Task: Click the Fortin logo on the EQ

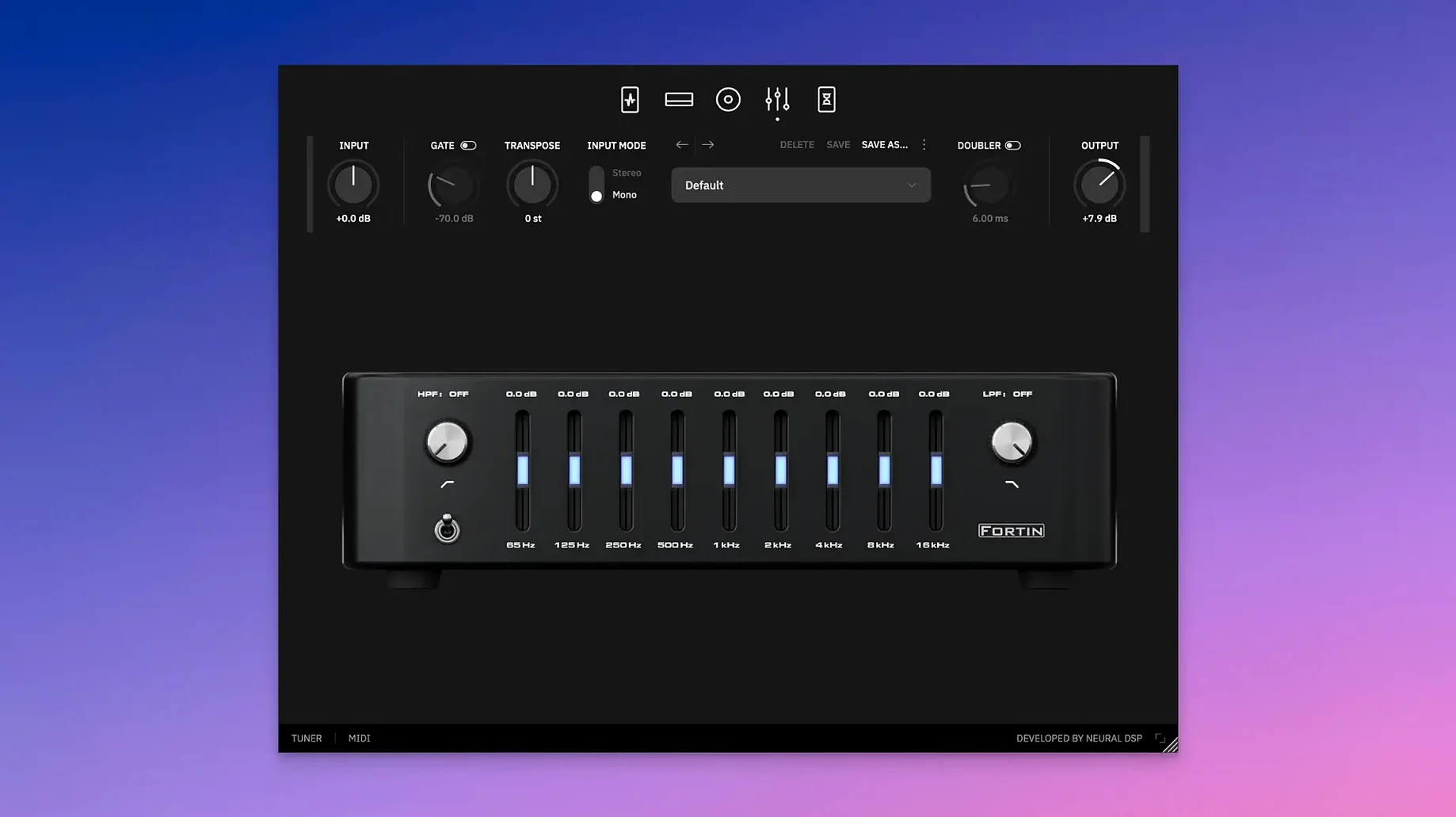Action: coord(1012,531)
